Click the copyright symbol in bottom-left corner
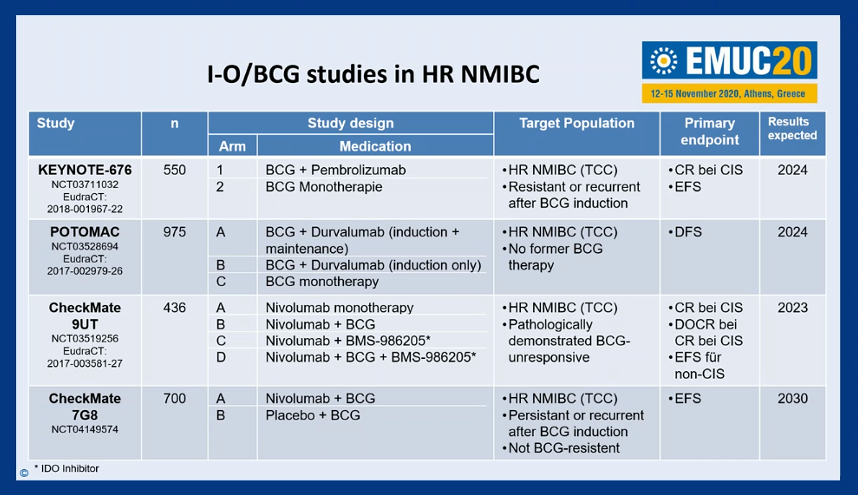The image size is (858, 495). [x=24, y=473]
